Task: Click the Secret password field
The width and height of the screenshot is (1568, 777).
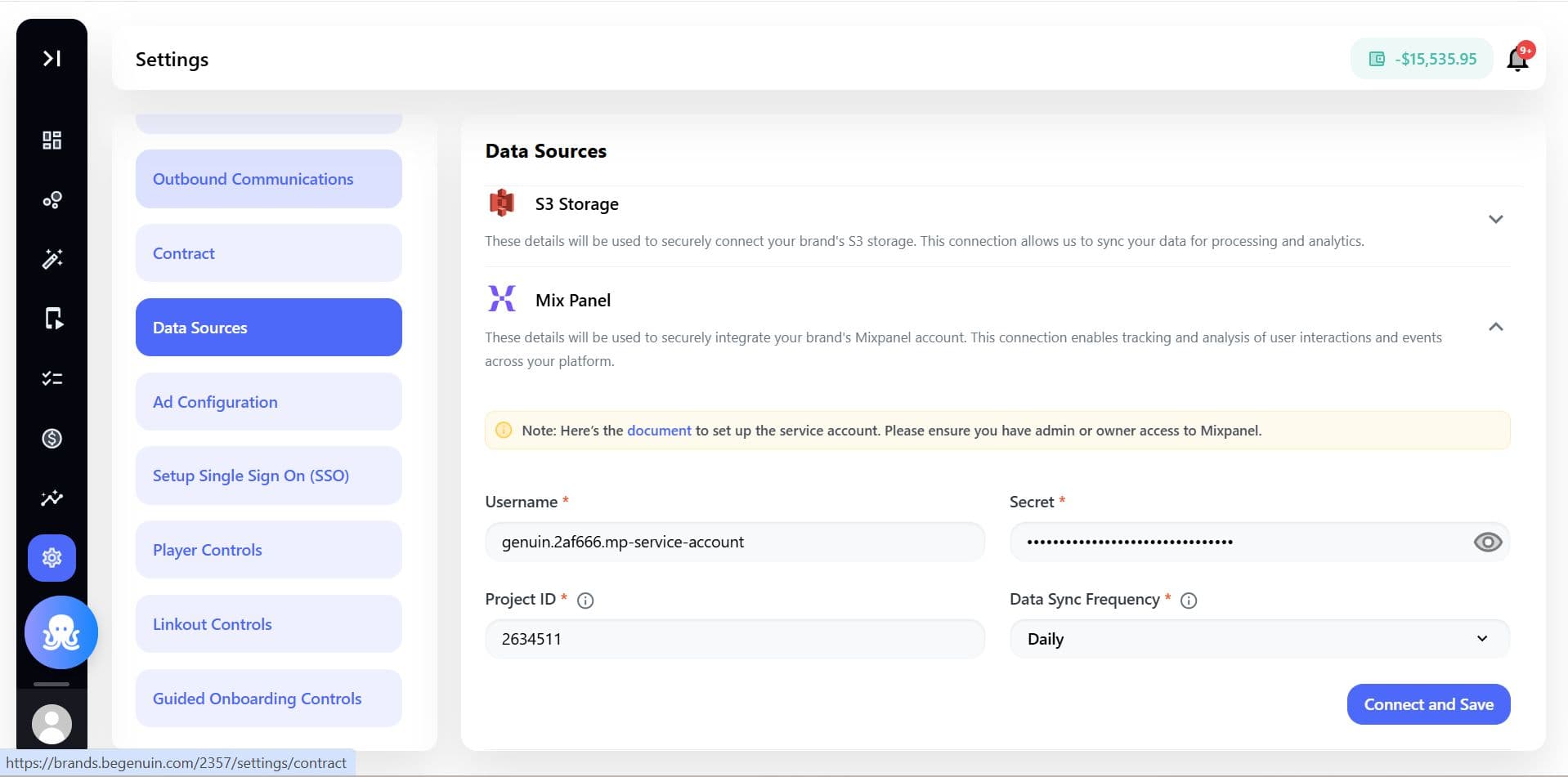Action: click(x=1259, y=542)
